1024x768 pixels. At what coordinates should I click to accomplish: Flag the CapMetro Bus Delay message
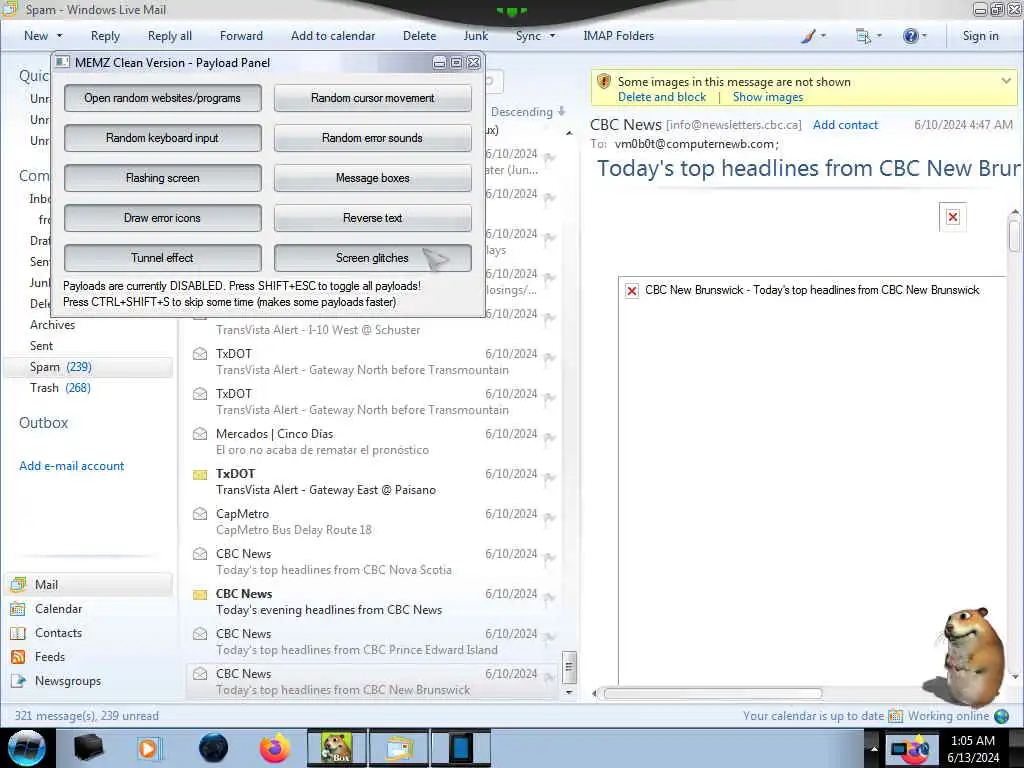[x=550, y=518]
